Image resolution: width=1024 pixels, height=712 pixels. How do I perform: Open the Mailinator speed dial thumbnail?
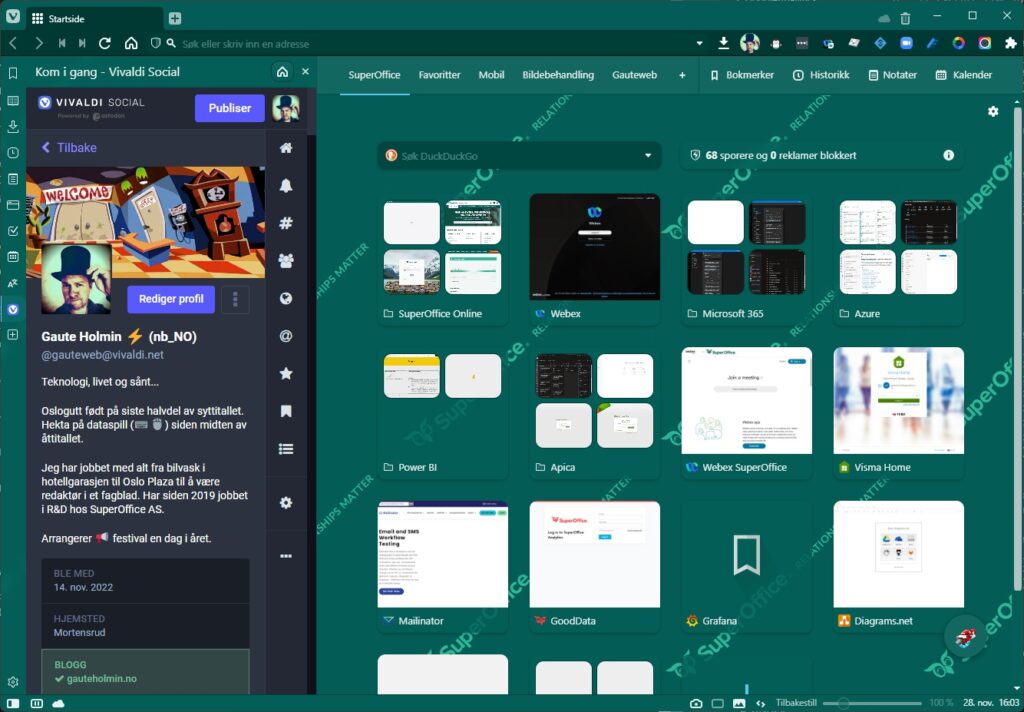tap(443, 554)
